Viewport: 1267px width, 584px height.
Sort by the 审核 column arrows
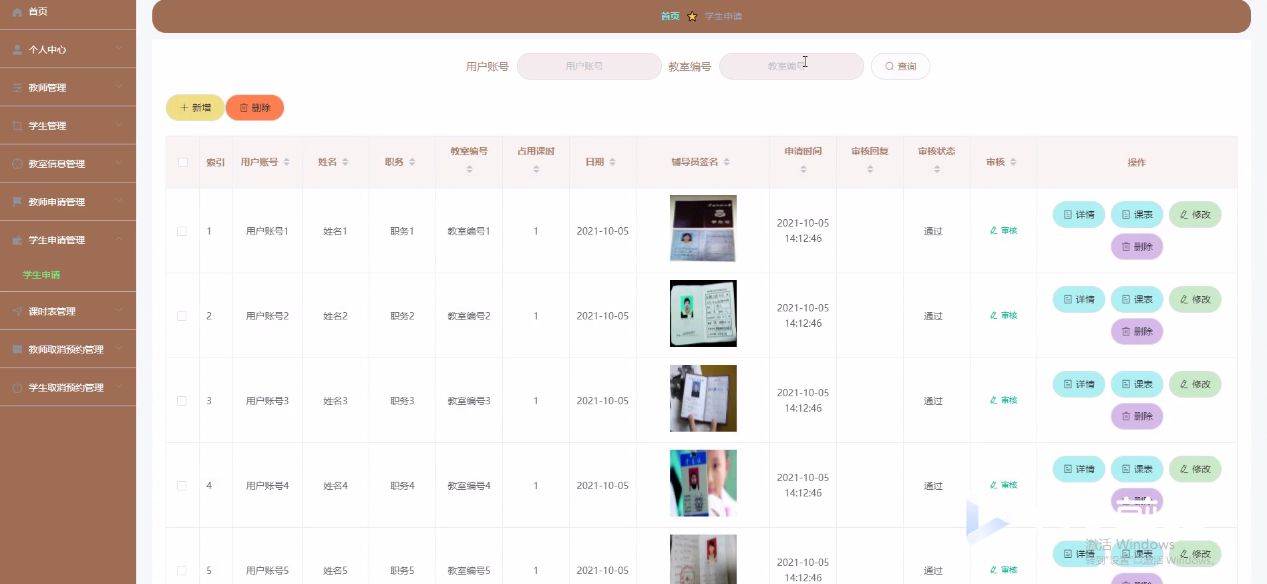[x=1014, y=162]
